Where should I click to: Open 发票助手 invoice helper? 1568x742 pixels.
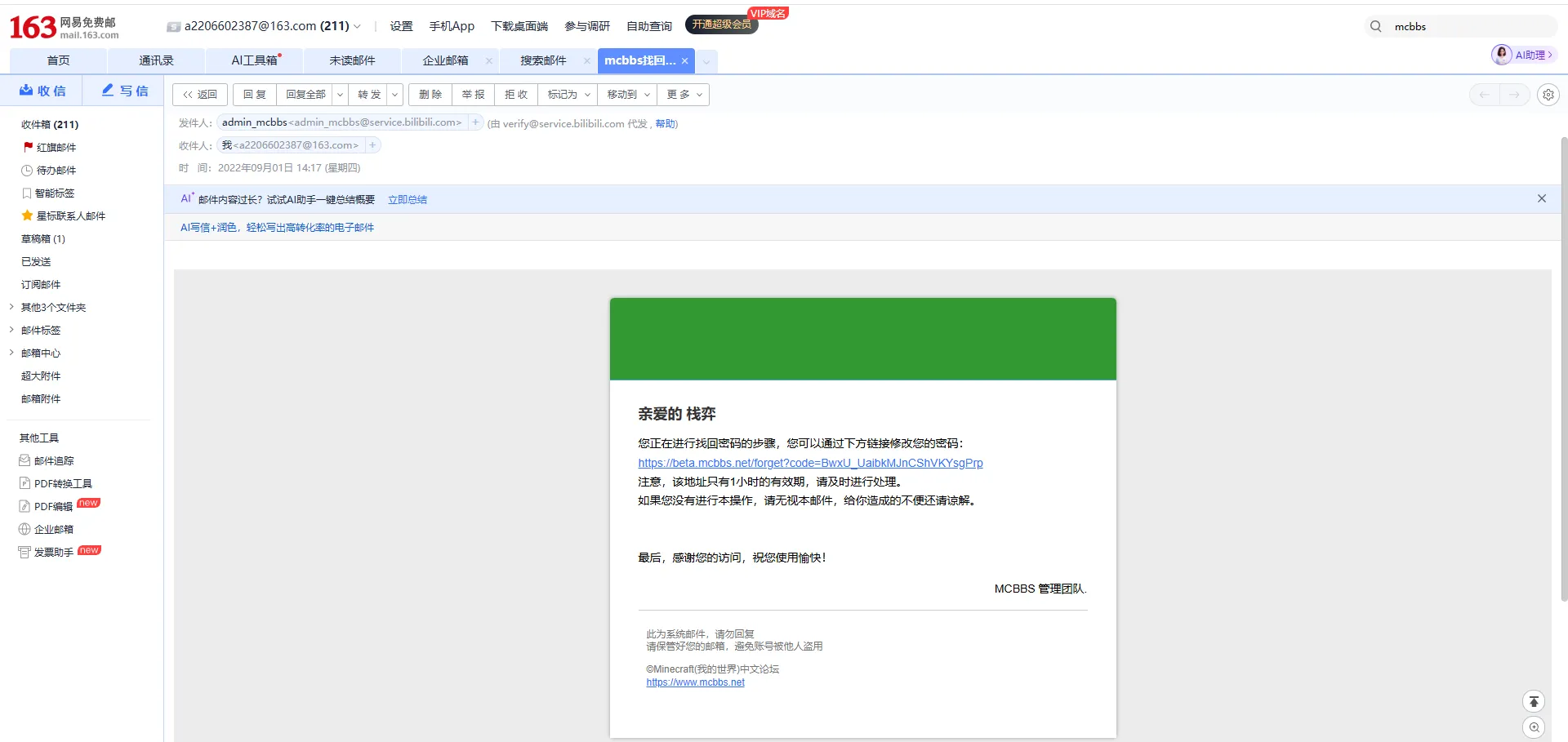pyautogui.click(x=47, y=553)
